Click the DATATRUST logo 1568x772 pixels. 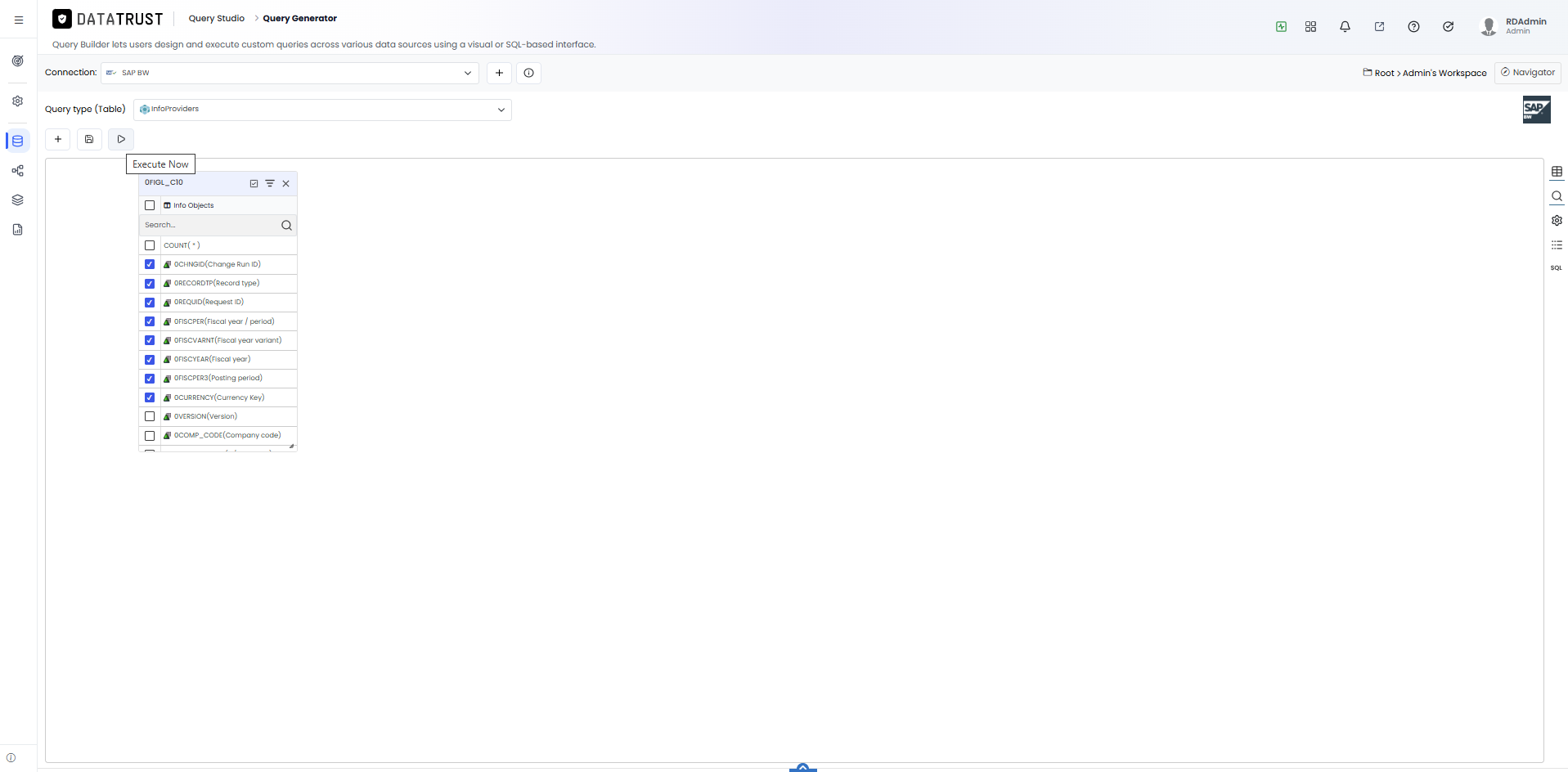(x=108, y=19)
